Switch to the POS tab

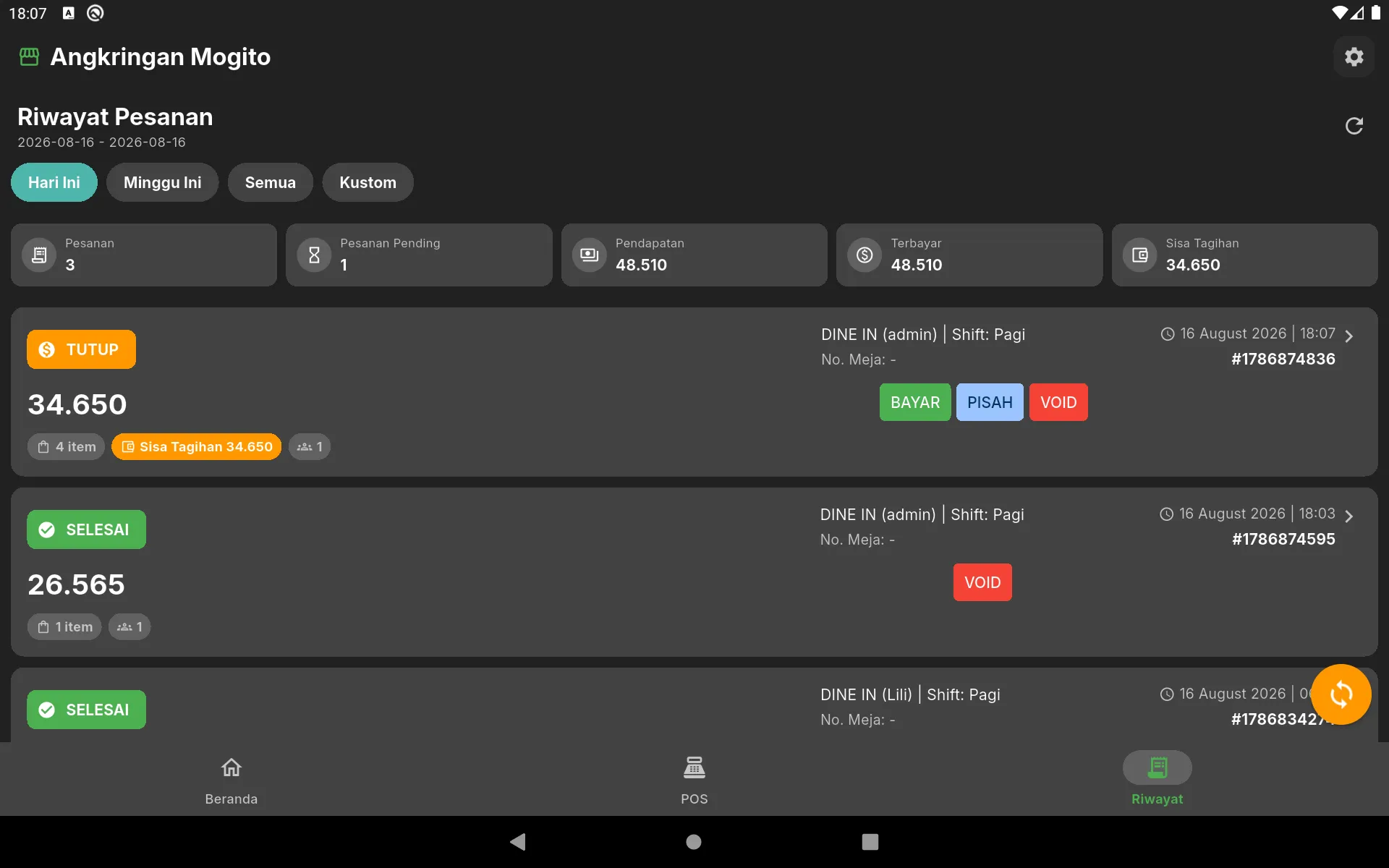(694, 780)
